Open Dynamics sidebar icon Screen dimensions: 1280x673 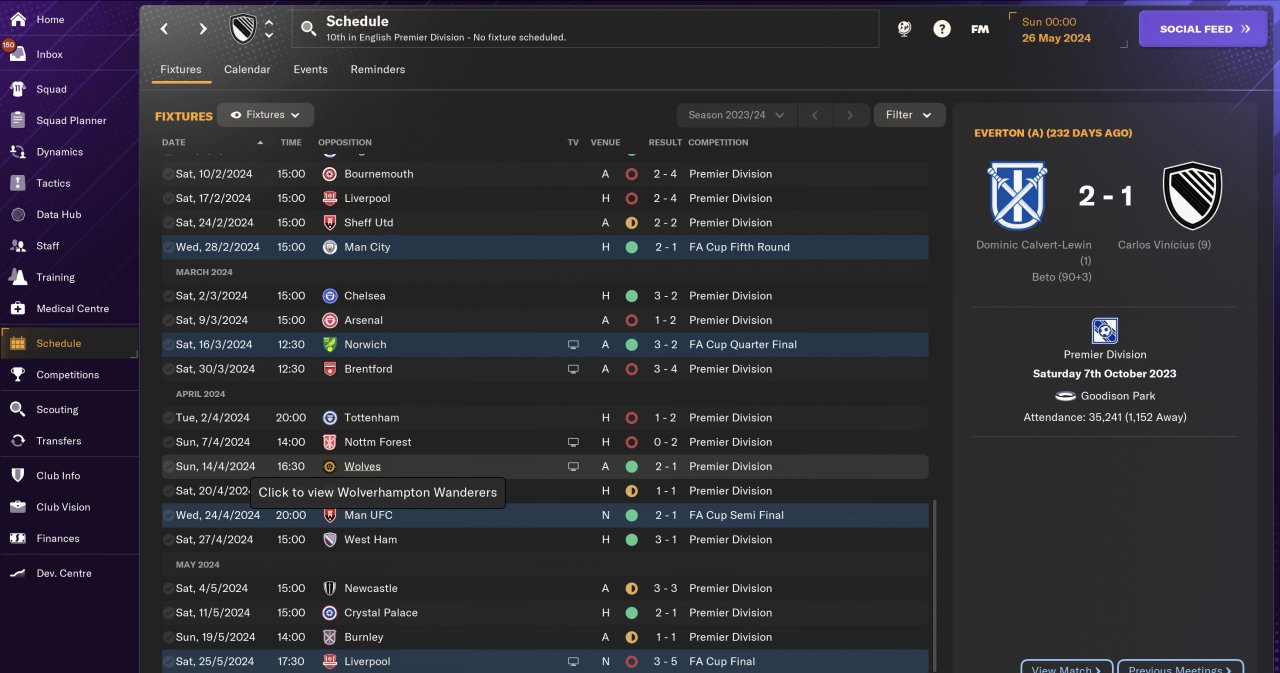[17, 152]
